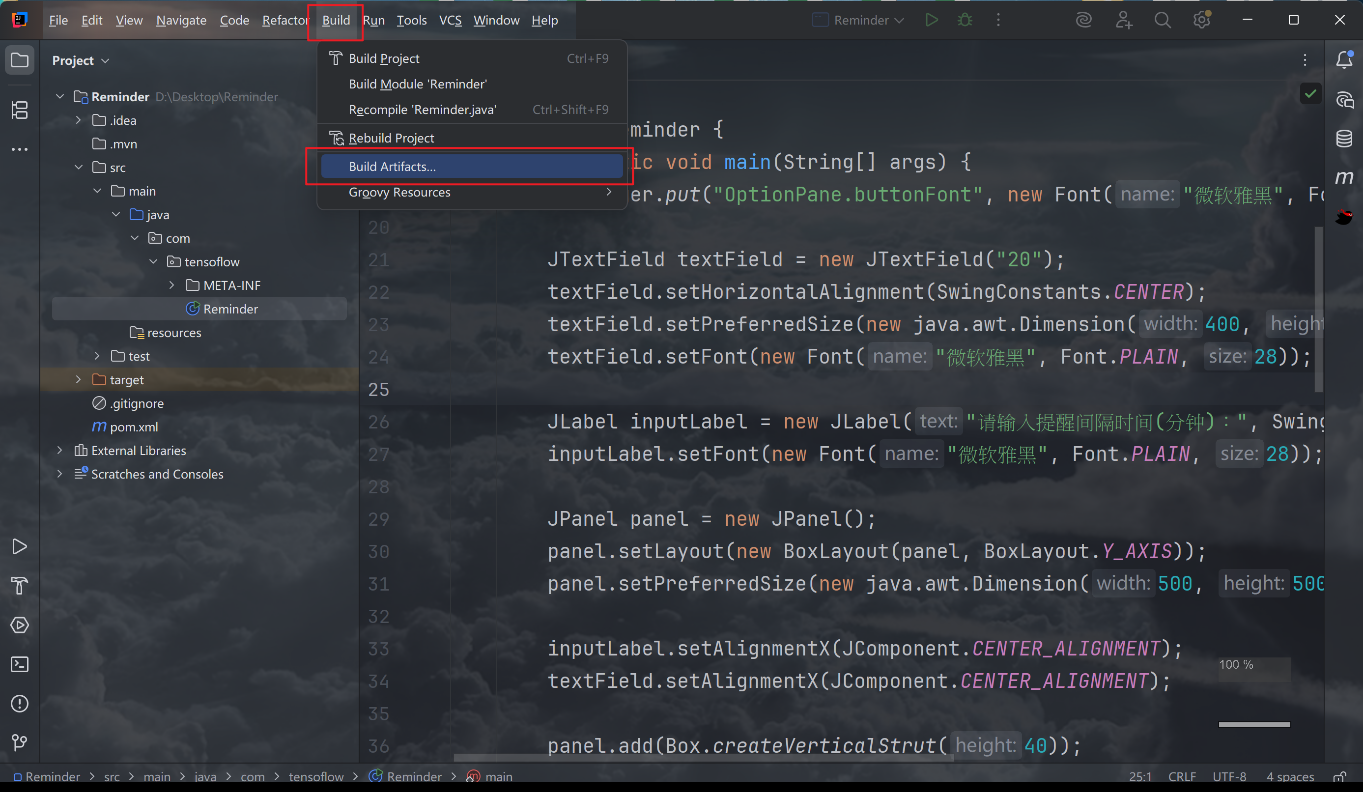Click the Debug bug icon
This screenshot has height=792, width=1363.
coord(964,20)
